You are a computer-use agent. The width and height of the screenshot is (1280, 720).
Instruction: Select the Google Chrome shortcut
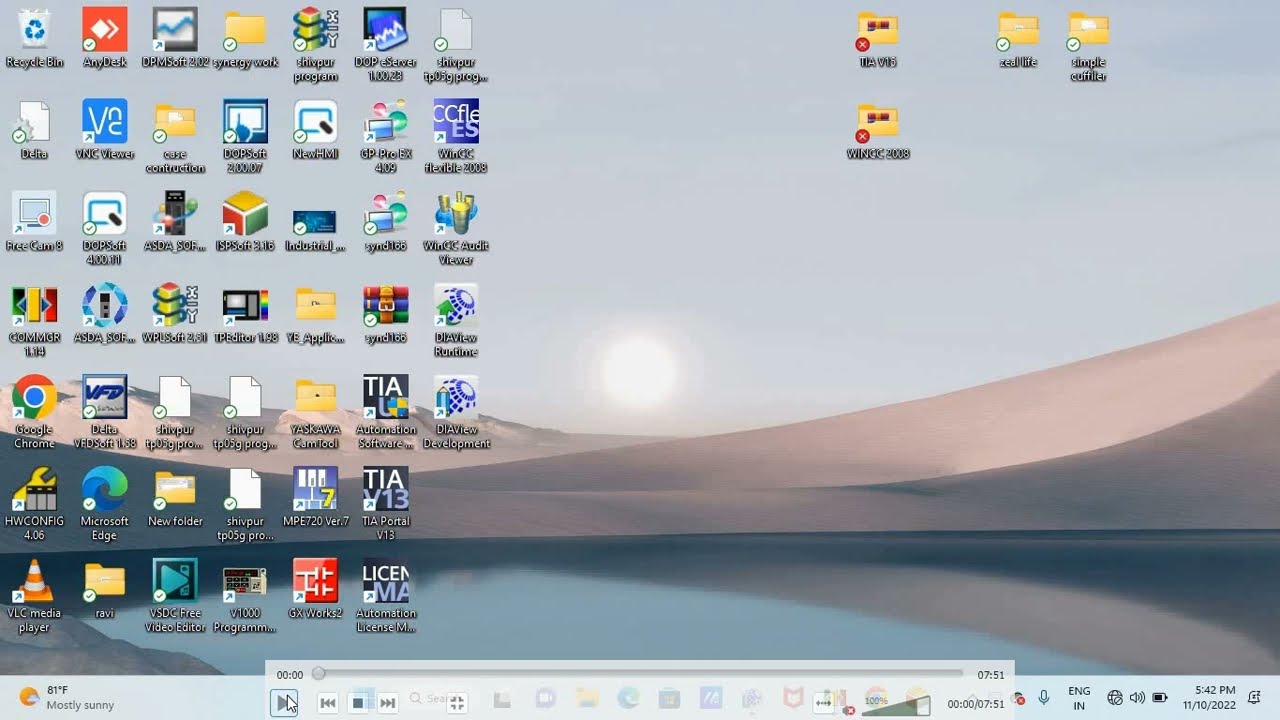34,413
